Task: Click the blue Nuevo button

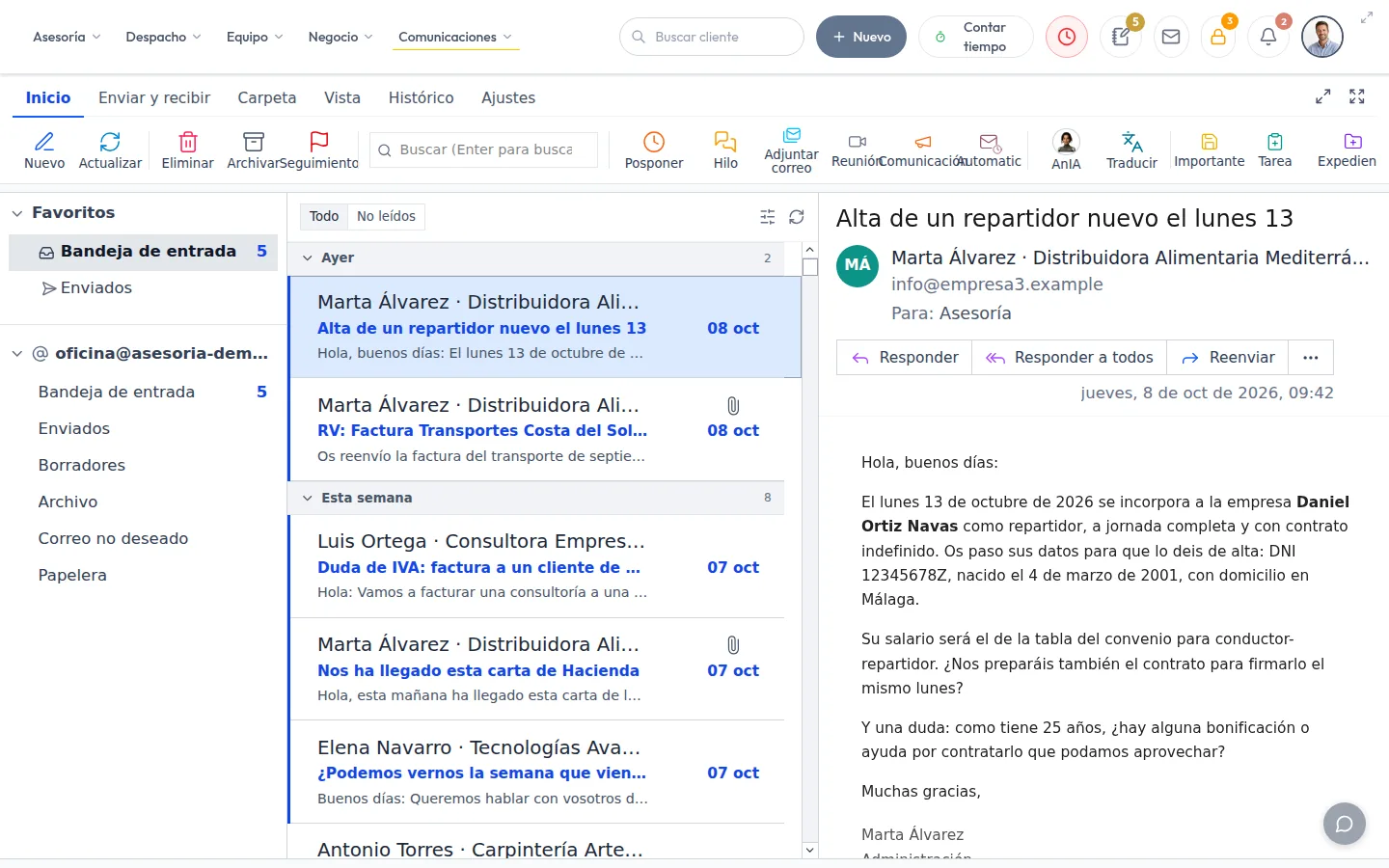Action: (861, 37)
